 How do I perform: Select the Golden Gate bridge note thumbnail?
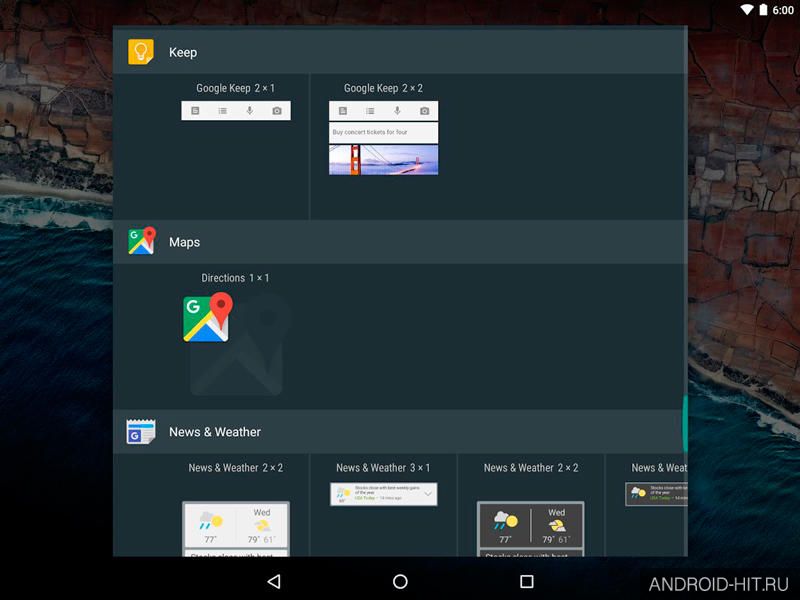click(384, 160)
